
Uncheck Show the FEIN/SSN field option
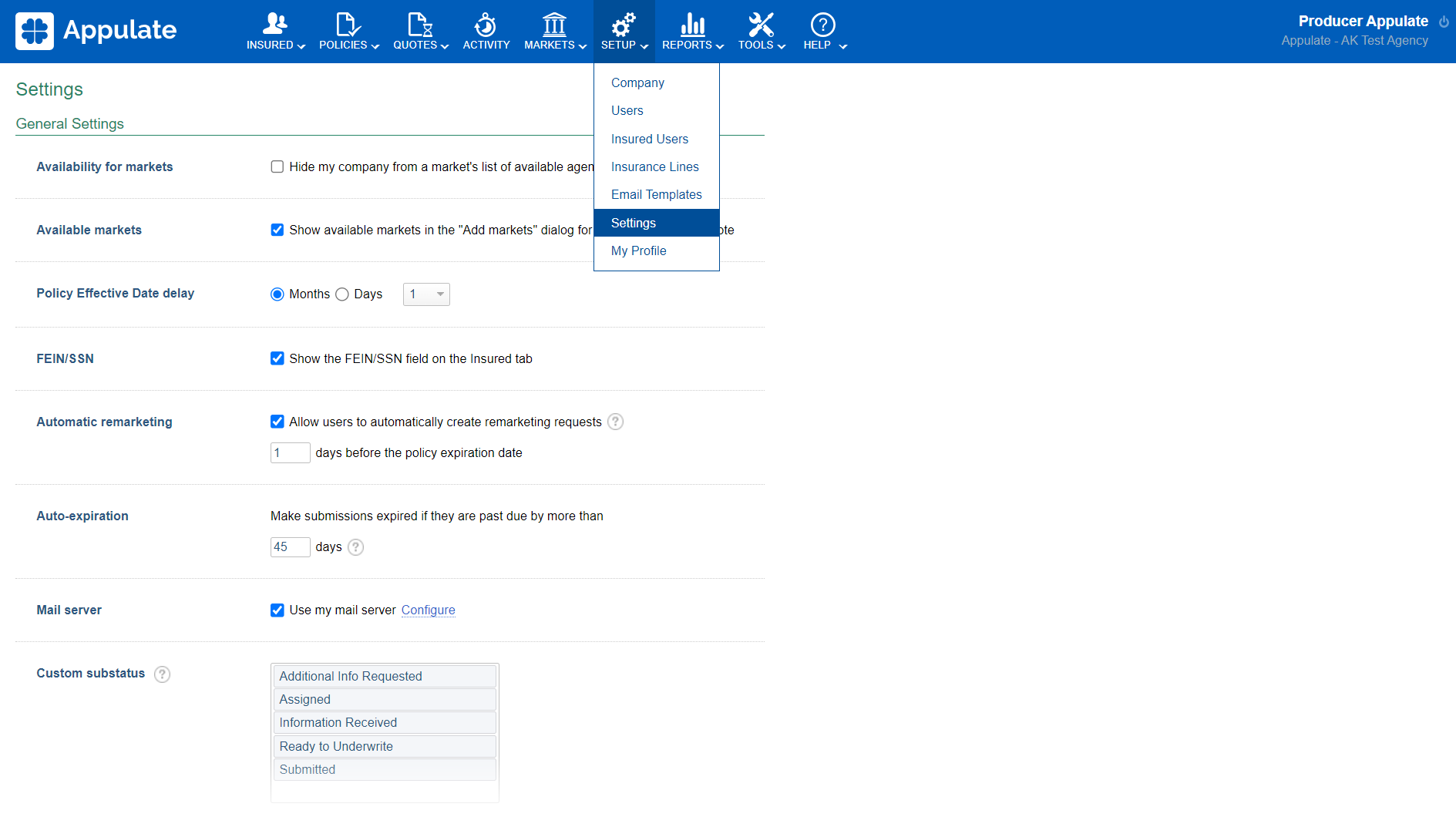277,358
